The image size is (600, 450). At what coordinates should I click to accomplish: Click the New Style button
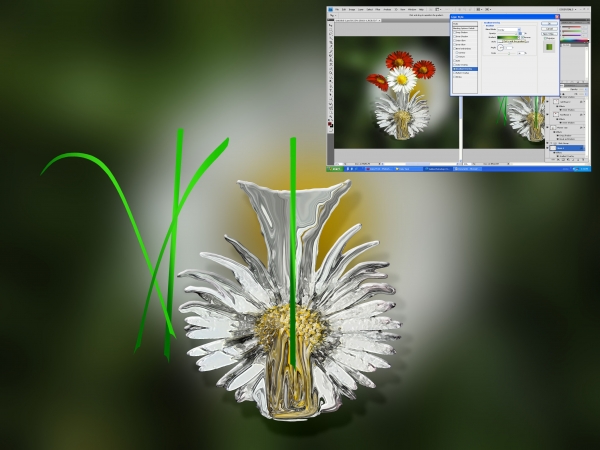(x=549, y=34)
